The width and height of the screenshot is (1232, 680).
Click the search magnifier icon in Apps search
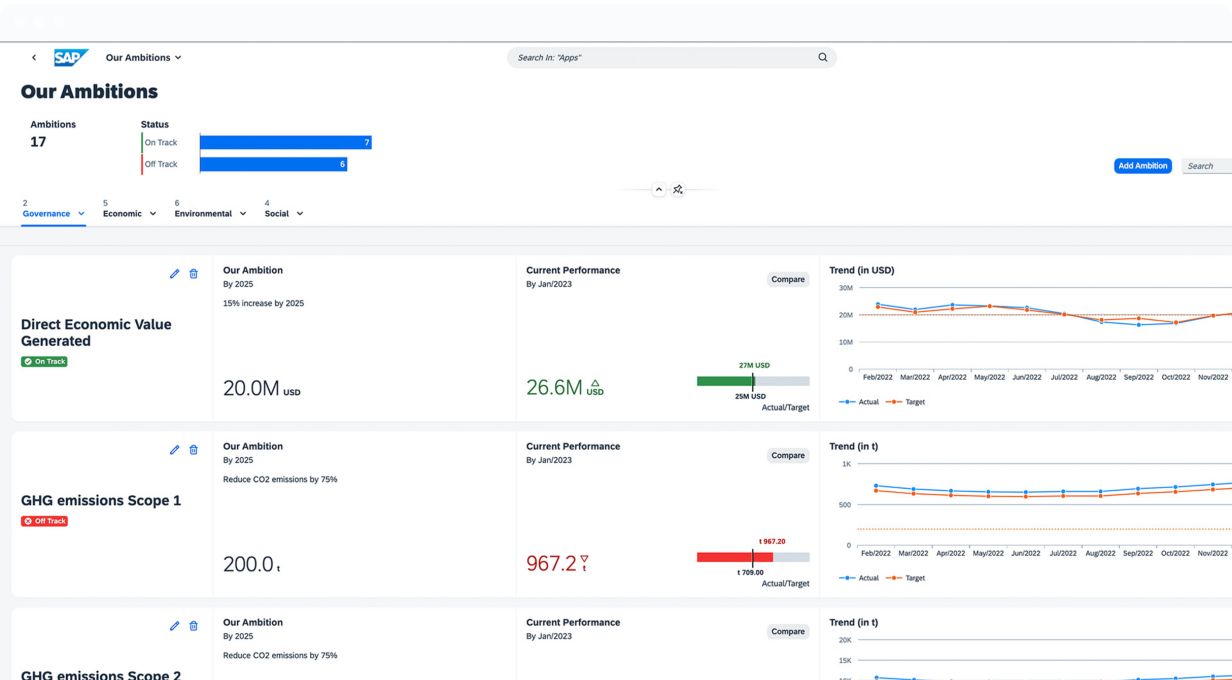(822, 58)
